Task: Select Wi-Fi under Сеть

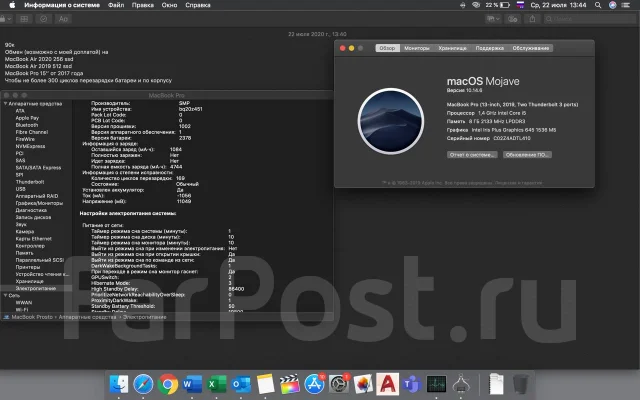Action: (x=22, y=310)
